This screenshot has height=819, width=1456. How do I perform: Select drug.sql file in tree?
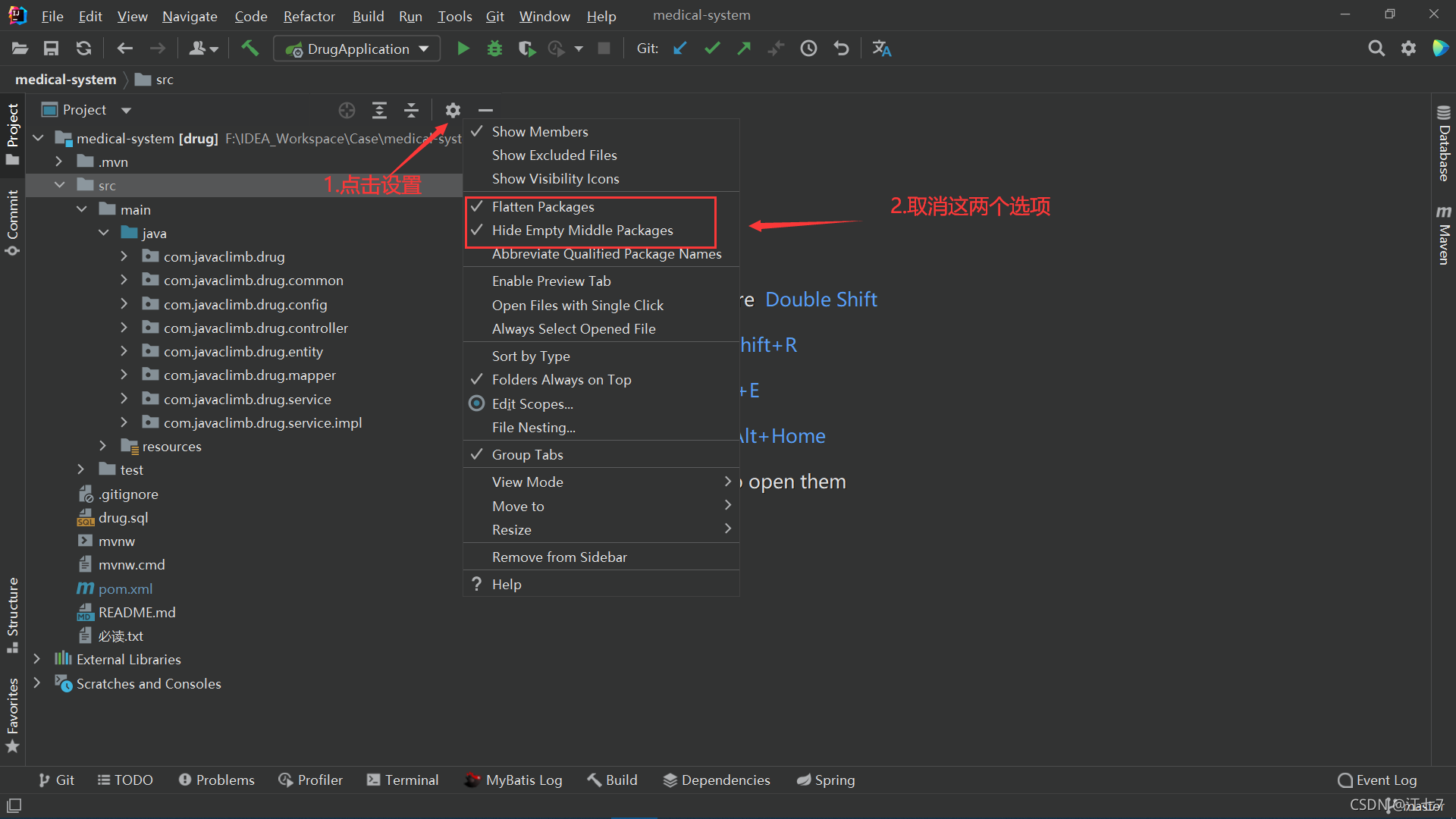pyautogui.click(x=123, y=517)
